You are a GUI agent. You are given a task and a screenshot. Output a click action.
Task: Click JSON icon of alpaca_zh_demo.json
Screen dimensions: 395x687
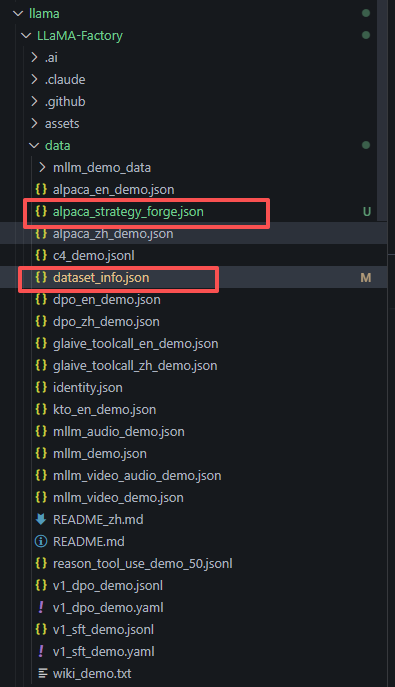(41, 234)
